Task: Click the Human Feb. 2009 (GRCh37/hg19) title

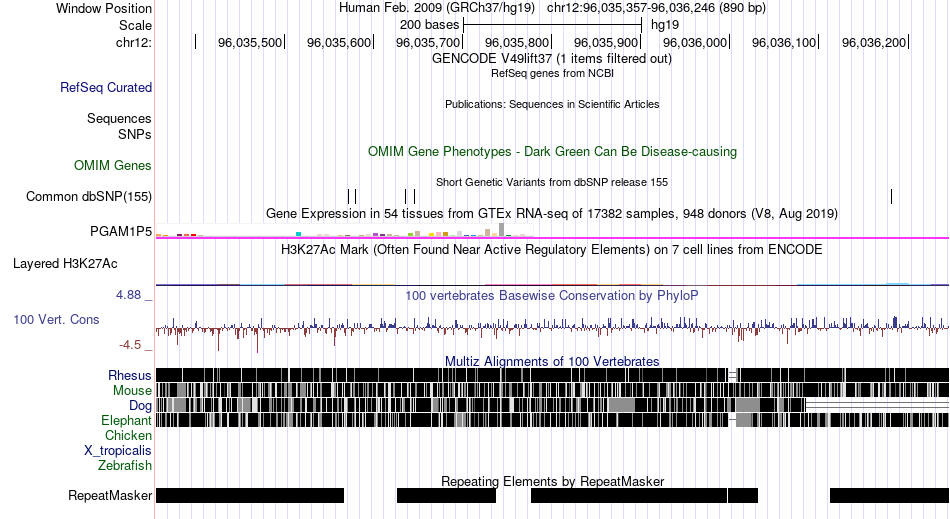Action: pyautogui.click(x=436, y=8)
